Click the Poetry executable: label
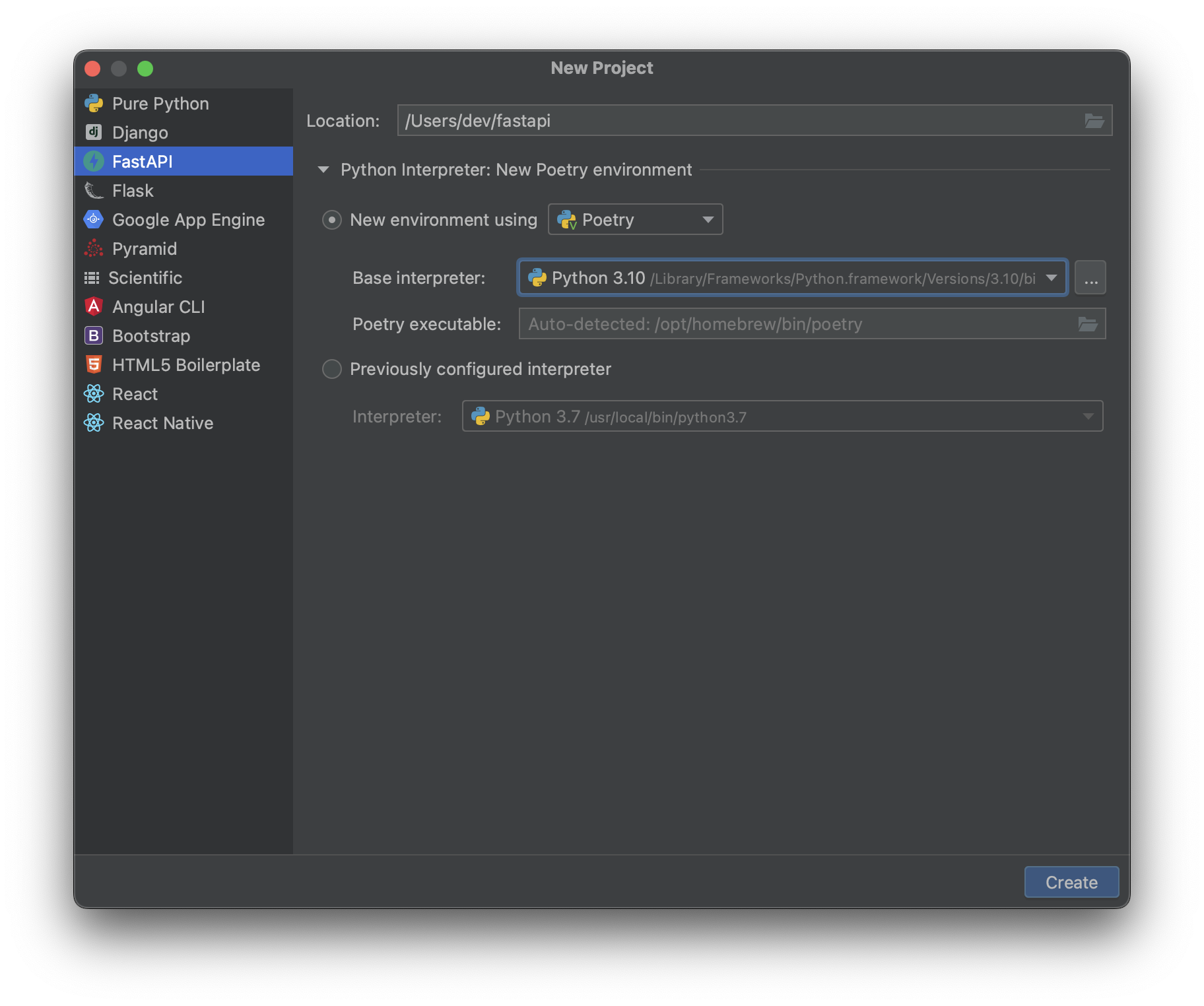The height and width of the screenshot is (1006, 1204). click(x=427, y=324)
